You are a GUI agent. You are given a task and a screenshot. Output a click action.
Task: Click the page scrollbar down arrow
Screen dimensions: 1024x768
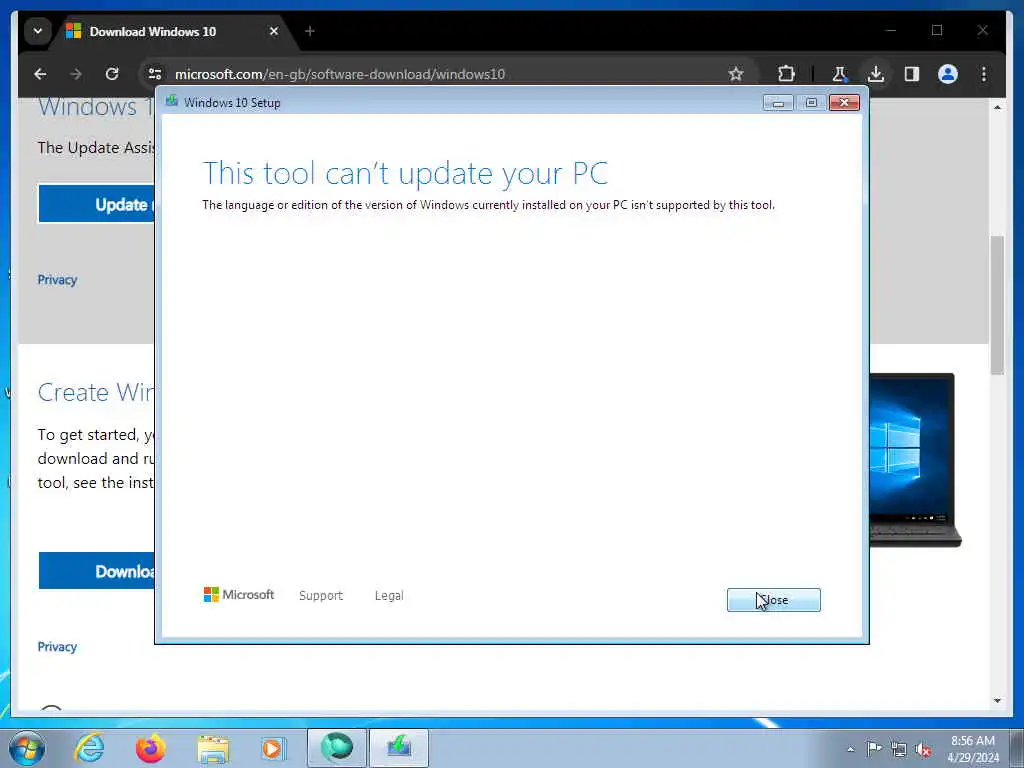[x=997, y=701]
